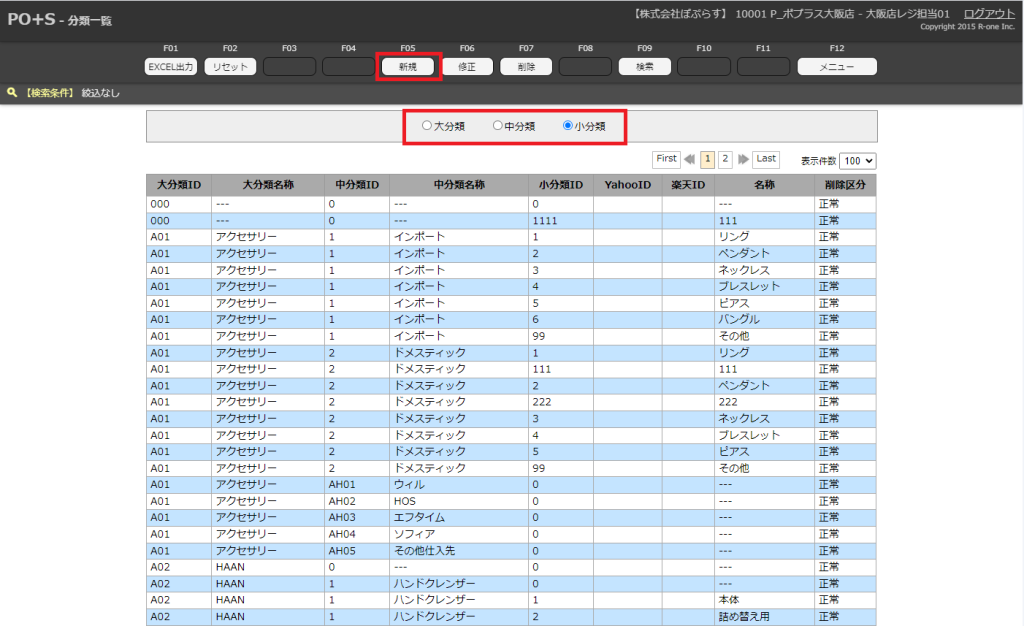Click the 削除 button under F07
Viewport: 1024px width, 626px height.
(526, 67)
